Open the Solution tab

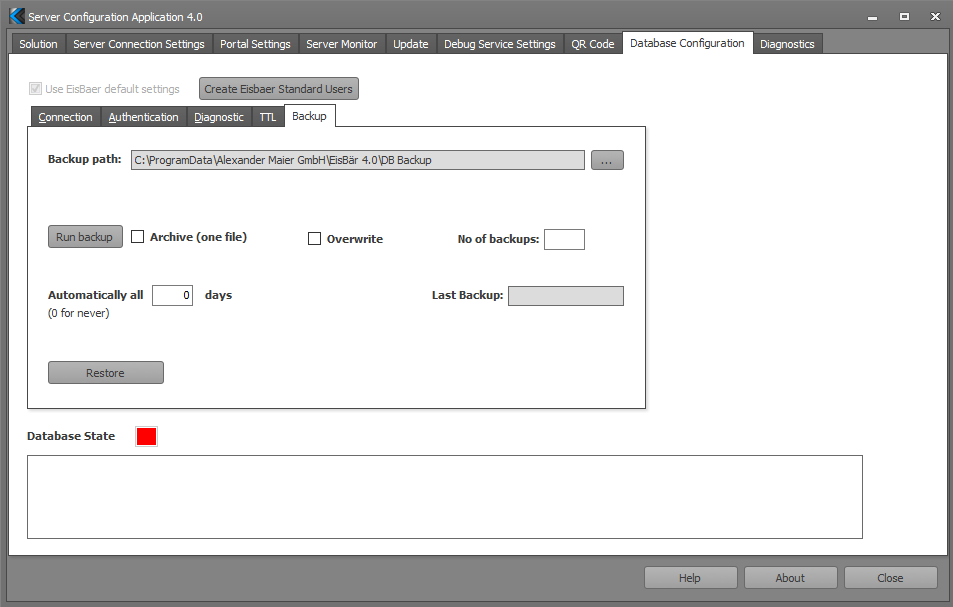pos(38,44)
